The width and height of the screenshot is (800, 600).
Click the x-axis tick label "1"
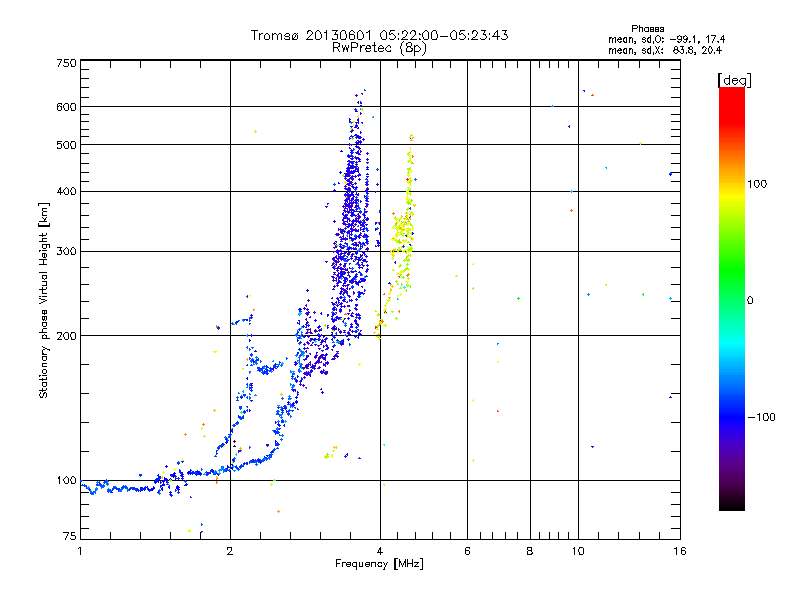80,551
